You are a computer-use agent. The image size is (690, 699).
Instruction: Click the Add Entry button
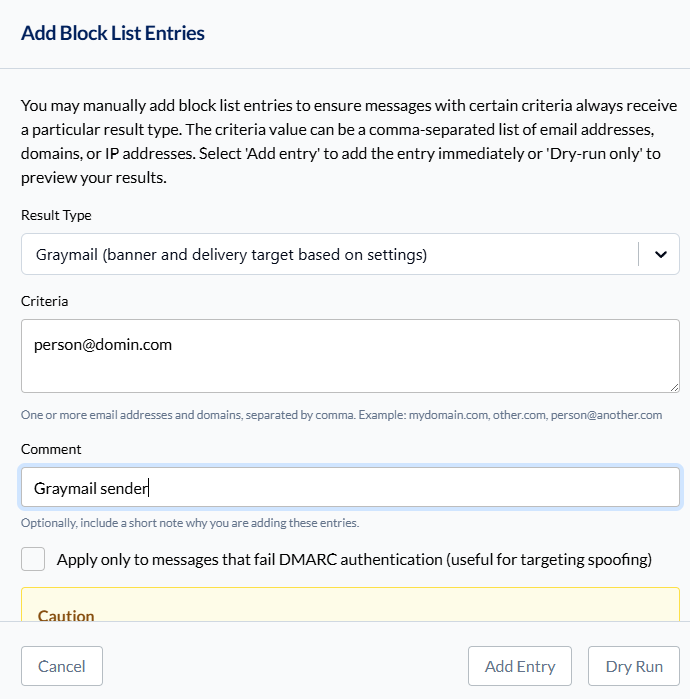coord(520,666)
